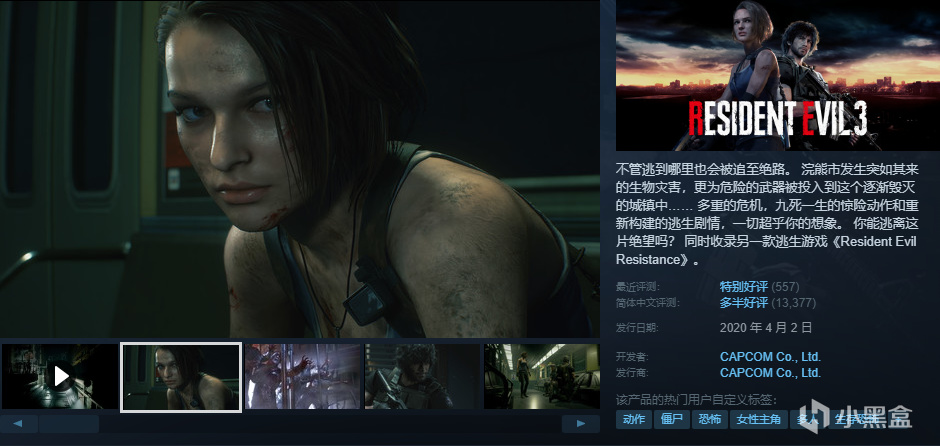Image resolution: width=940 pixels, height=446 pixels.
Task: Open Simplified Chinese reviews 多半好评
Action: (x=743, y=303)
